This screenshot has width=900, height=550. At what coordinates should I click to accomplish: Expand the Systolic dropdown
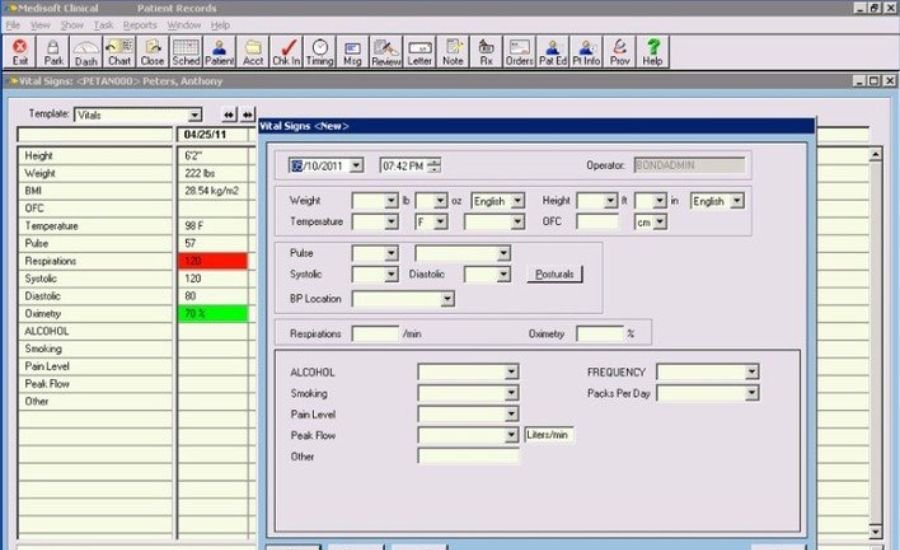tap(391, 274)
